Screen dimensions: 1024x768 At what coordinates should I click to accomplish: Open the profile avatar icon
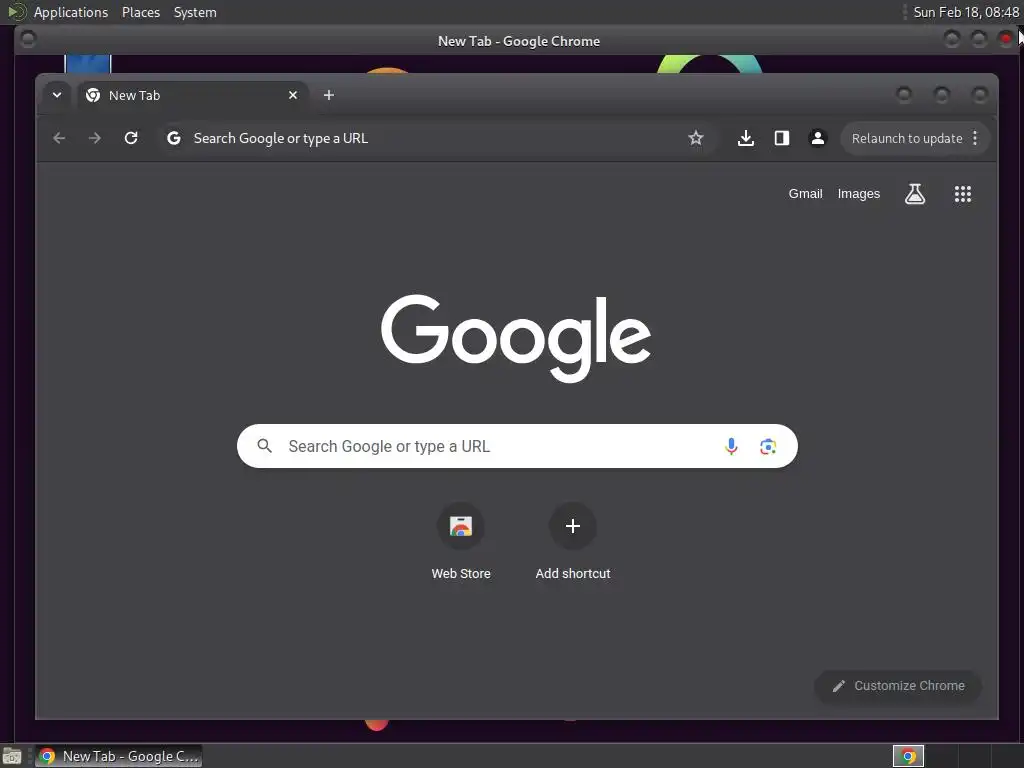tap(817, 138)
